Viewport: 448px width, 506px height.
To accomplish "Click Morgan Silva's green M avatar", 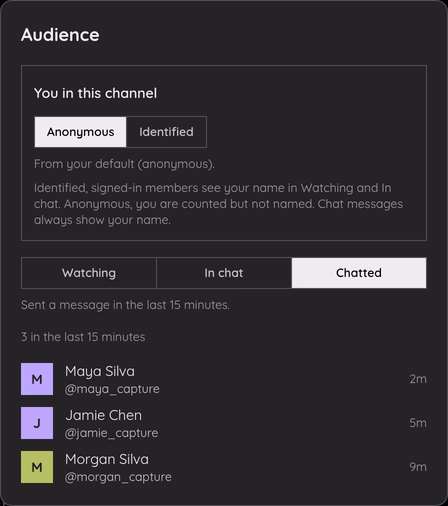I will click(37, 467).
